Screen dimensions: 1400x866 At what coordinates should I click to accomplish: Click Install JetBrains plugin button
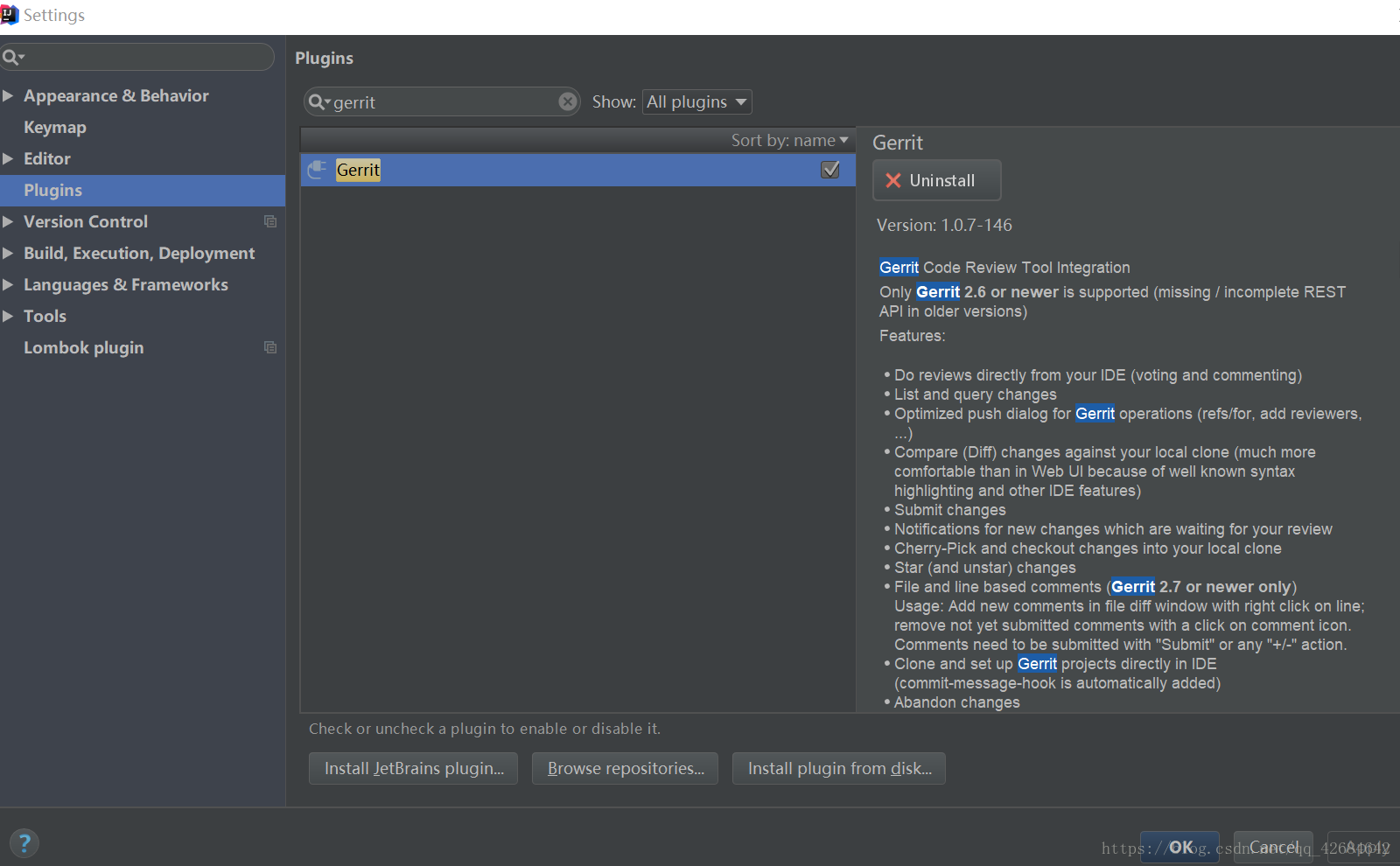tap(413, 768)
